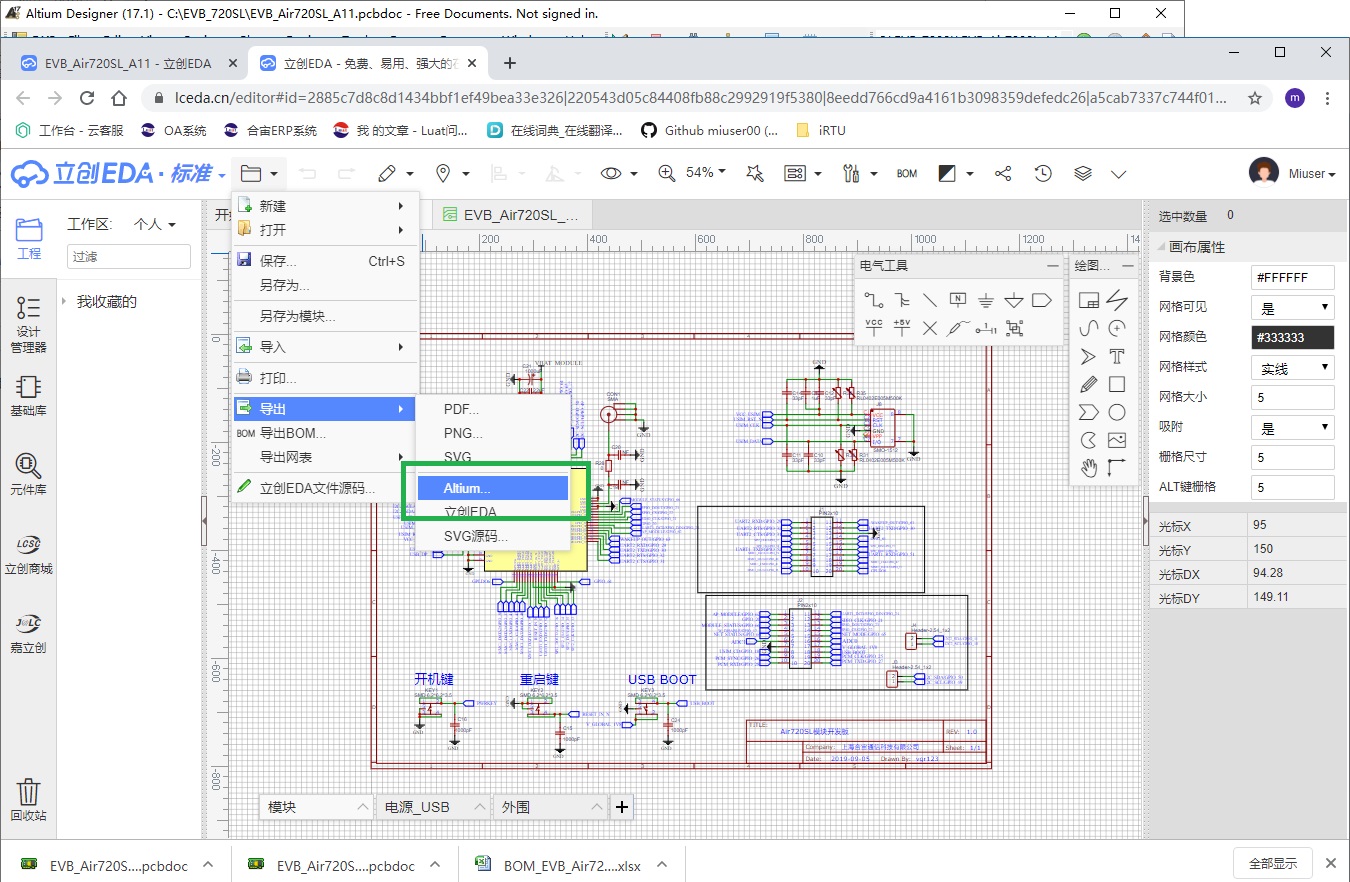Open the 网格可见 dropdown
The width and height of the screenshot is (1350, 882).
point(1293,307)
